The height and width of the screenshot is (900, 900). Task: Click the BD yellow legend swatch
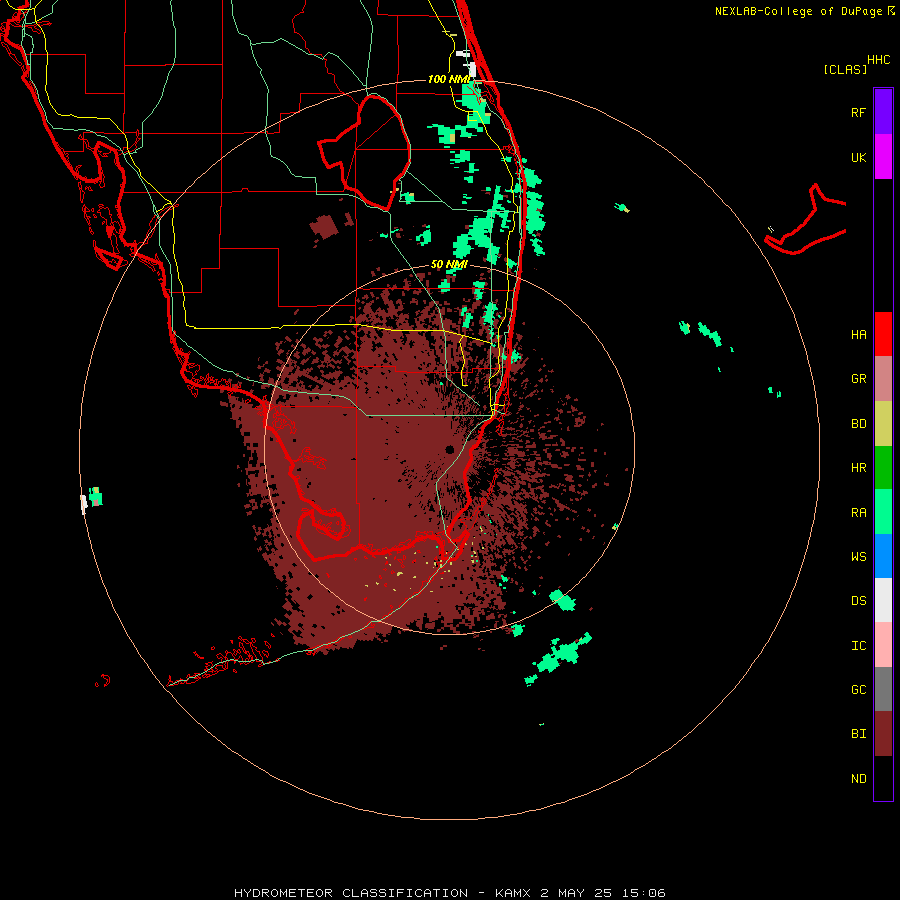click(x=883, y=424)
